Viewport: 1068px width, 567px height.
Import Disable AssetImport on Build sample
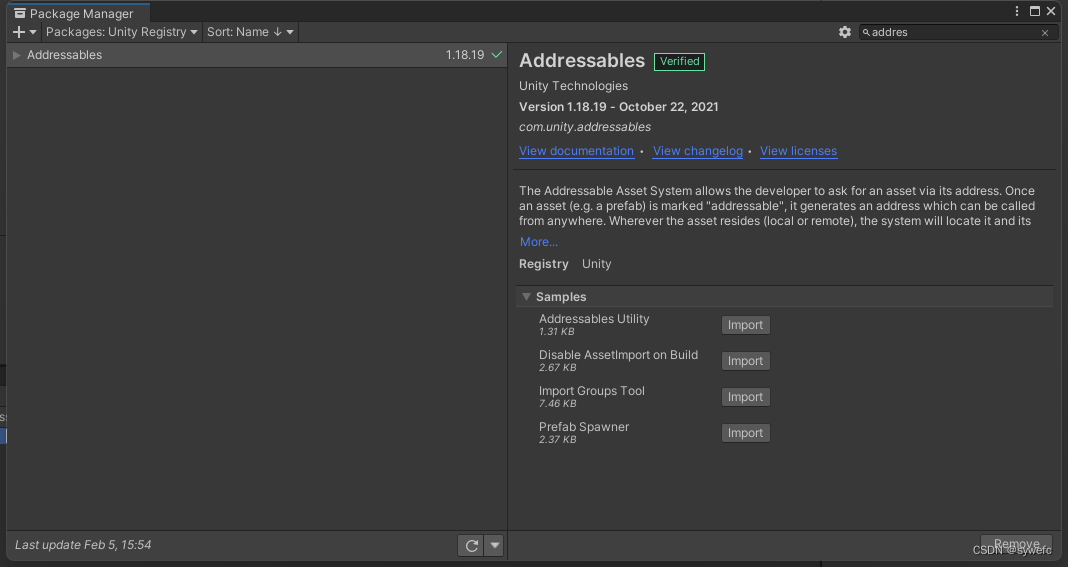pos(746,361)
